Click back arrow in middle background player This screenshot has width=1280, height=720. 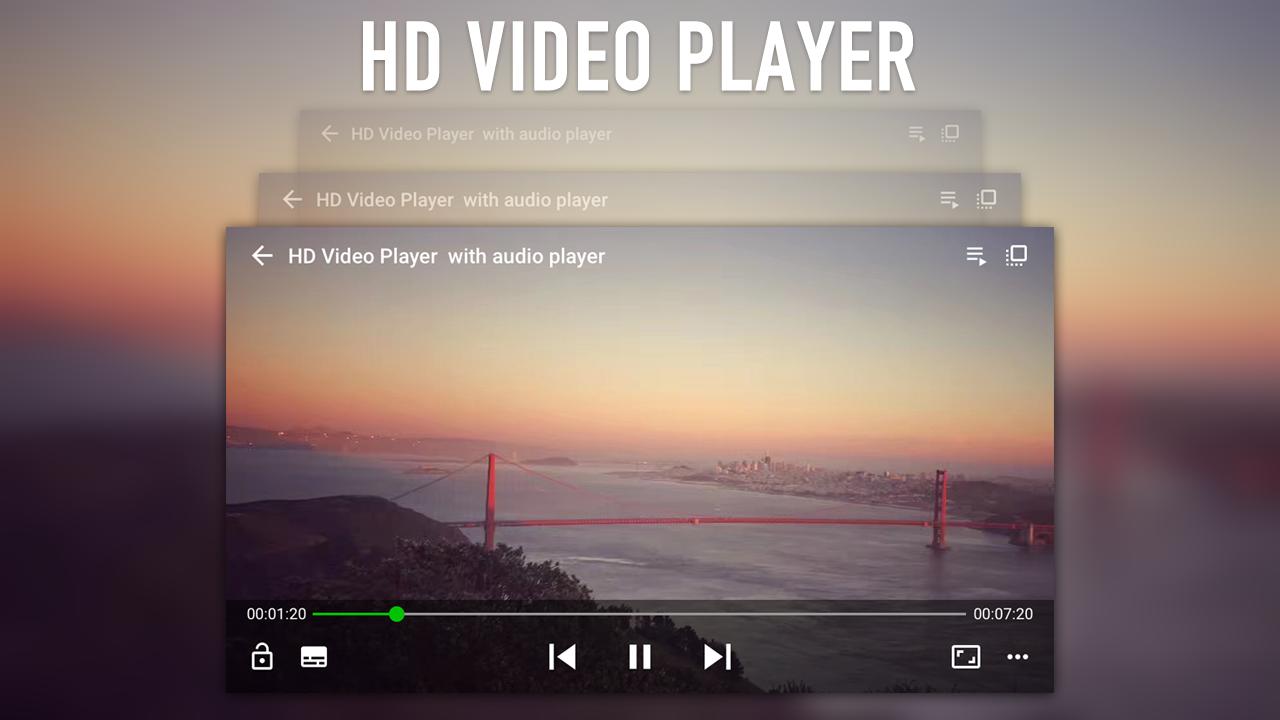coord(292,199)
